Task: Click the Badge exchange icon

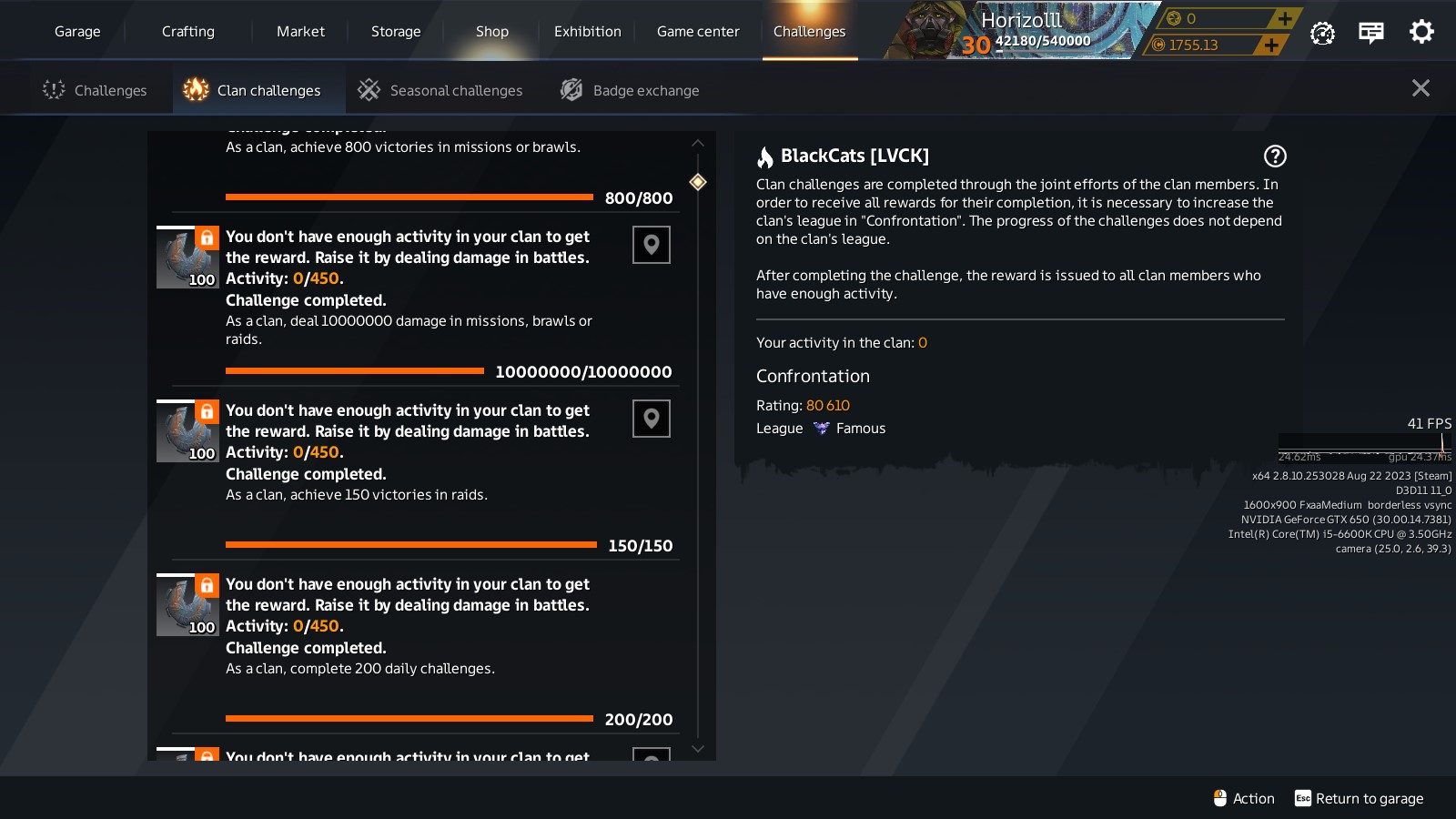Action: (571, 89)
